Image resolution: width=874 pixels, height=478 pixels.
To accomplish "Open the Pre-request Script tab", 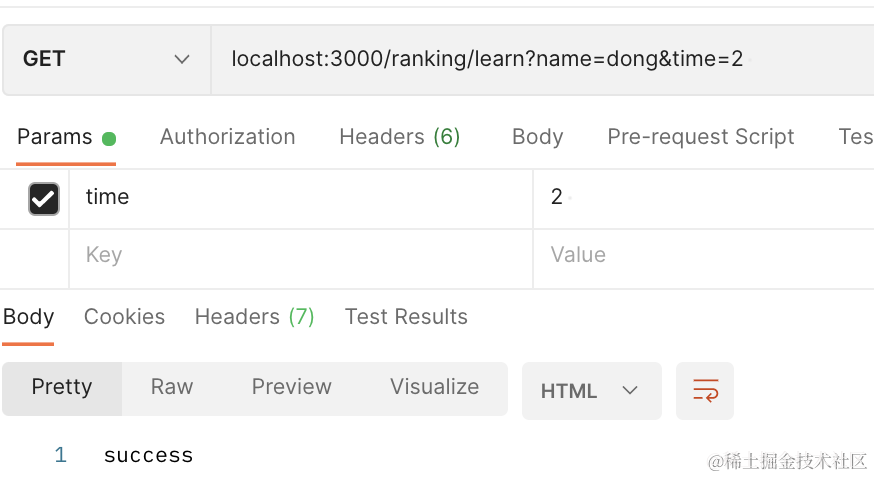I will (700, 137).
